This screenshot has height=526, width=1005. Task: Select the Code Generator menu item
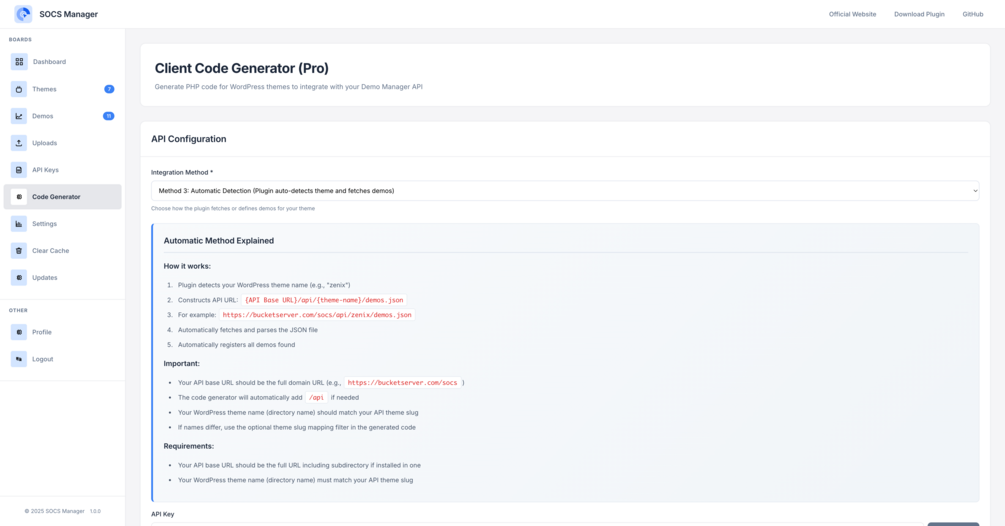point(56,197)
